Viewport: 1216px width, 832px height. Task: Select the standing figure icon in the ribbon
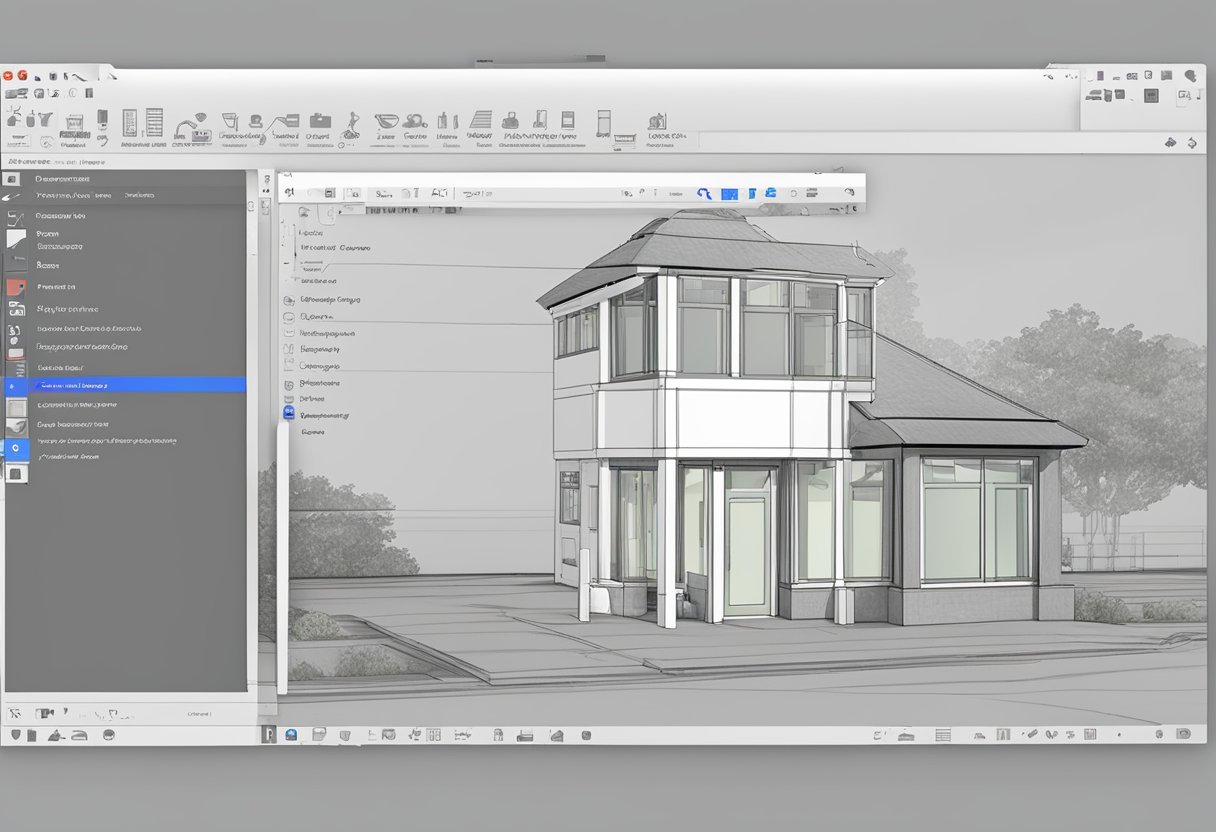351,124
